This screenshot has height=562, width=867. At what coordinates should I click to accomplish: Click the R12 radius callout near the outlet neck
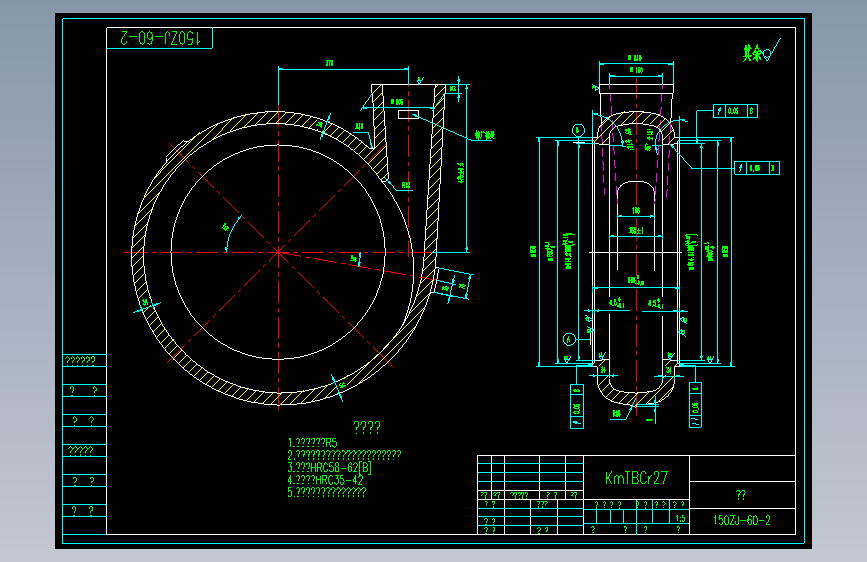coord(406,185)
